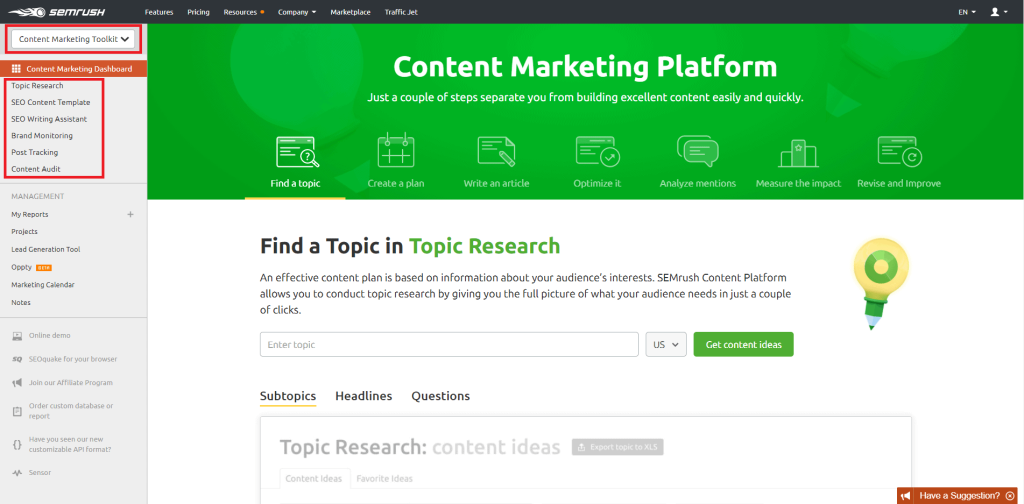Click the Analyze mentions speech bubble icon
Viewport: 1024px width, 504px height.
(x=697, y=151)
